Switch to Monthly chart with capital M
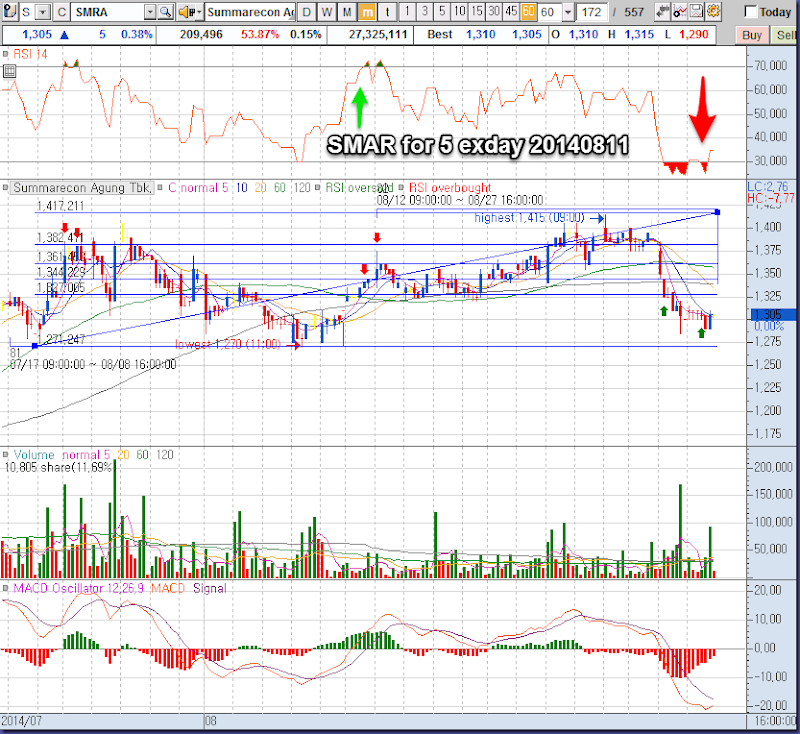The width and height of the screenshot is (800, 734). 347,12
